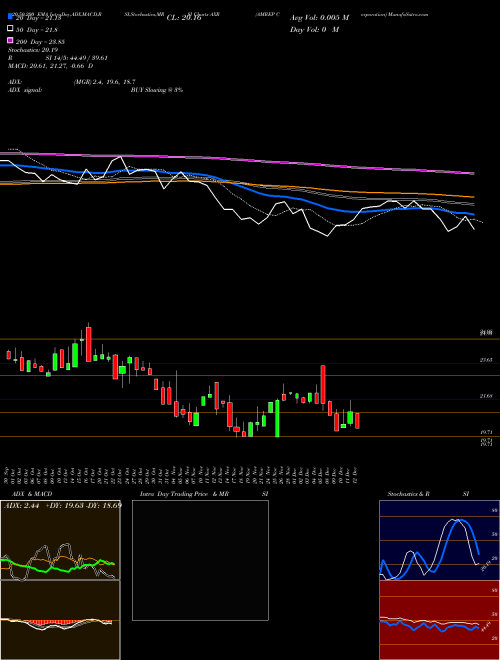Click inside the empty Intra Day Trading chart
The height and width of the screenshot is (660, 500).
[x=200, y=560]
